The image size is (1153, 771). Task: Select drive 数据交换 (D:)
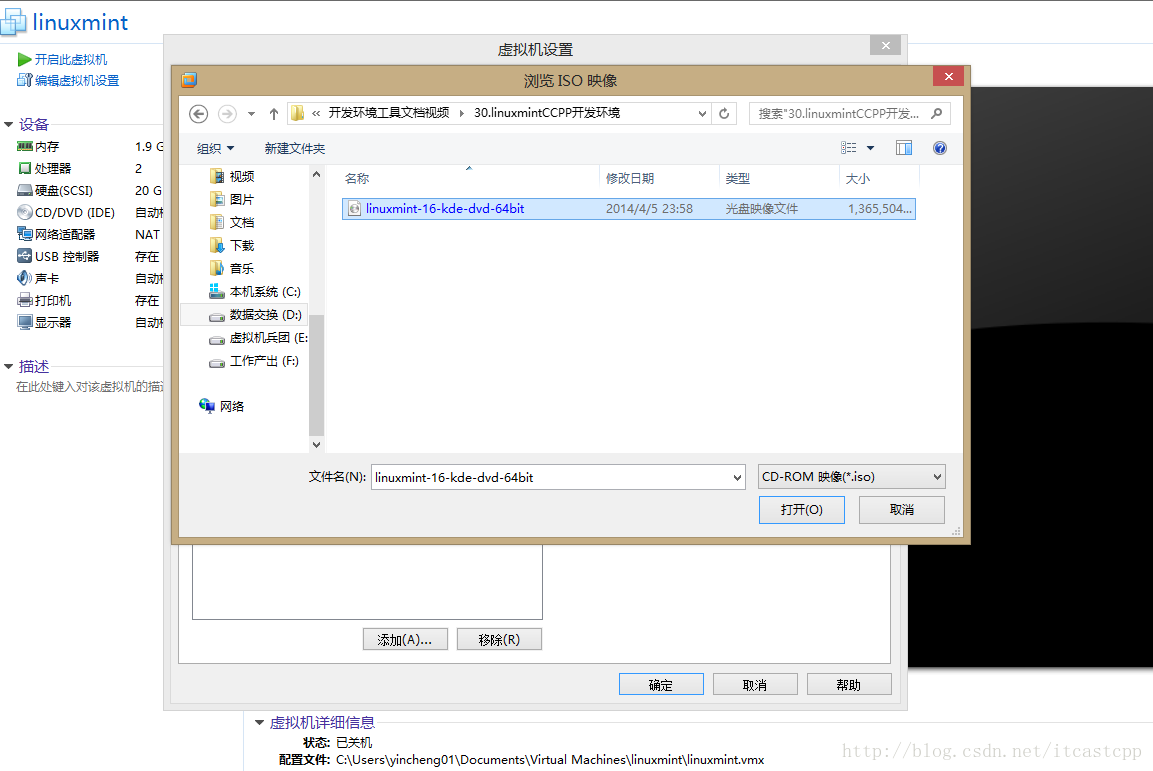pyautogui.click(x=255, y=315)
